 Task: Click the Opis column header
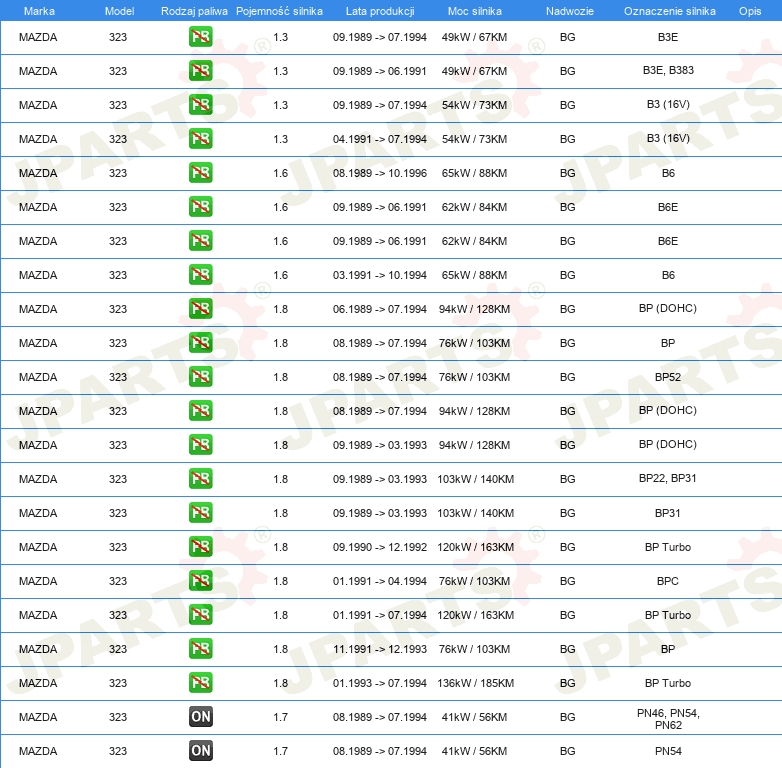[x=750, y=11]
